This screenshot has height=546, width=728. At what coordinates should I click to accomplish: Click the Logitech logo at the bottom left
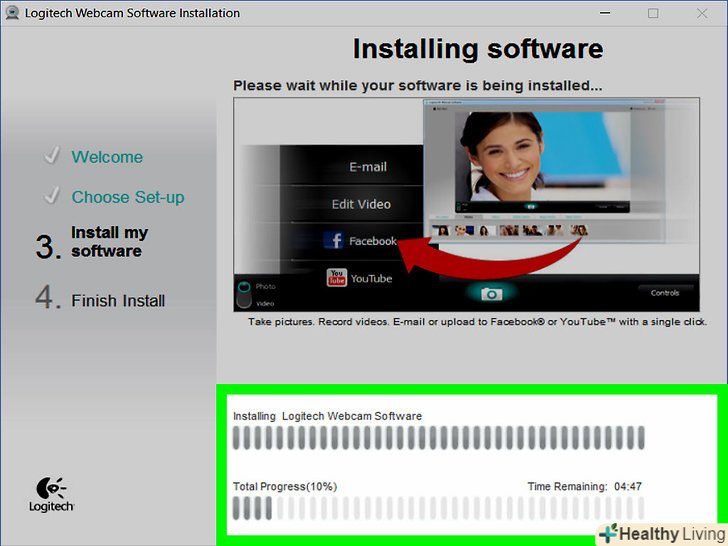[x=51, y=494]
